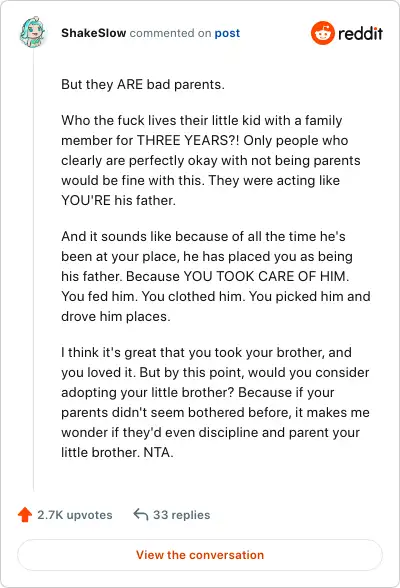Click the "commented on" text
The image size is (400, 588).
[171, 33]
